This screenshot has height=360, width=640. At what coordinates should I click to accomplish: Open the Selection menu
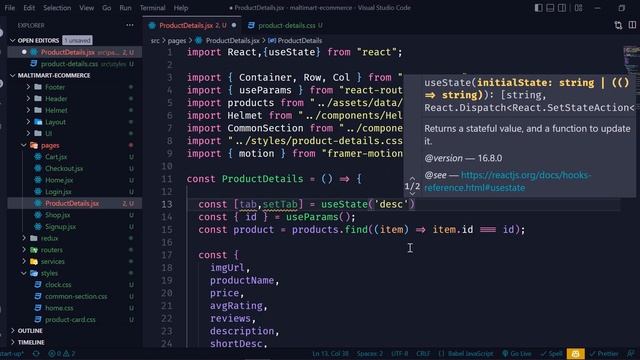click(57, 8)
